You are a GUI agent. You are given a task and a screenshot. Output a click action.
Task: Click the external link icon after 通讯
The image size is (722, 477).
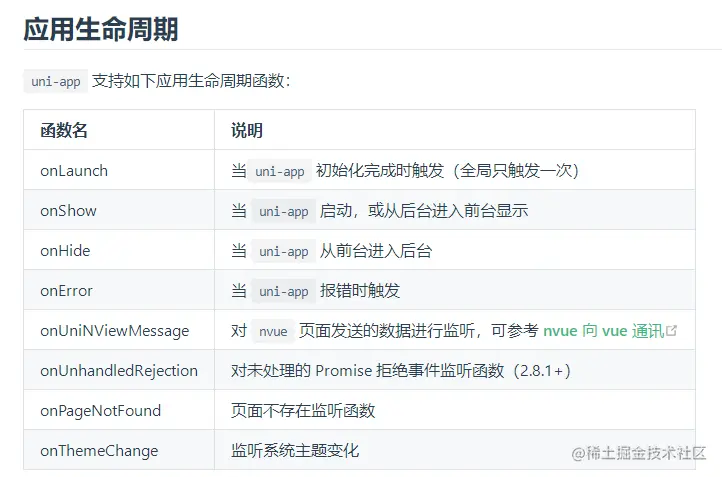point(671,331)
